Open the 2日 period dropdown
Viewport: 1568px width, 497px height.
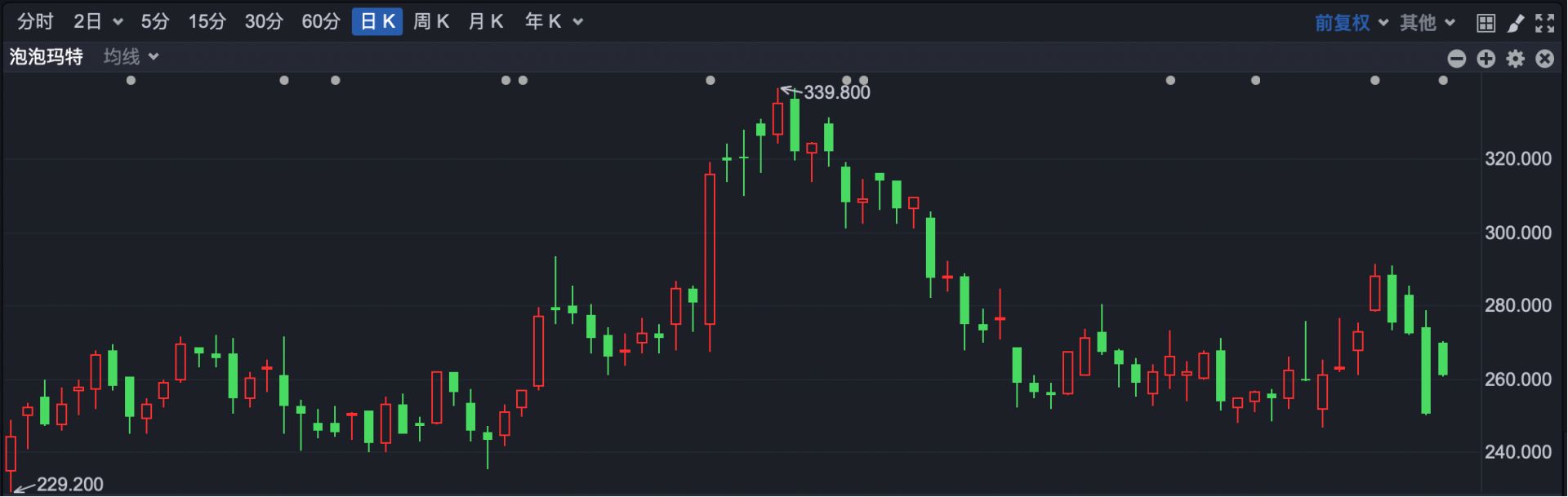[x=97, y=22]
